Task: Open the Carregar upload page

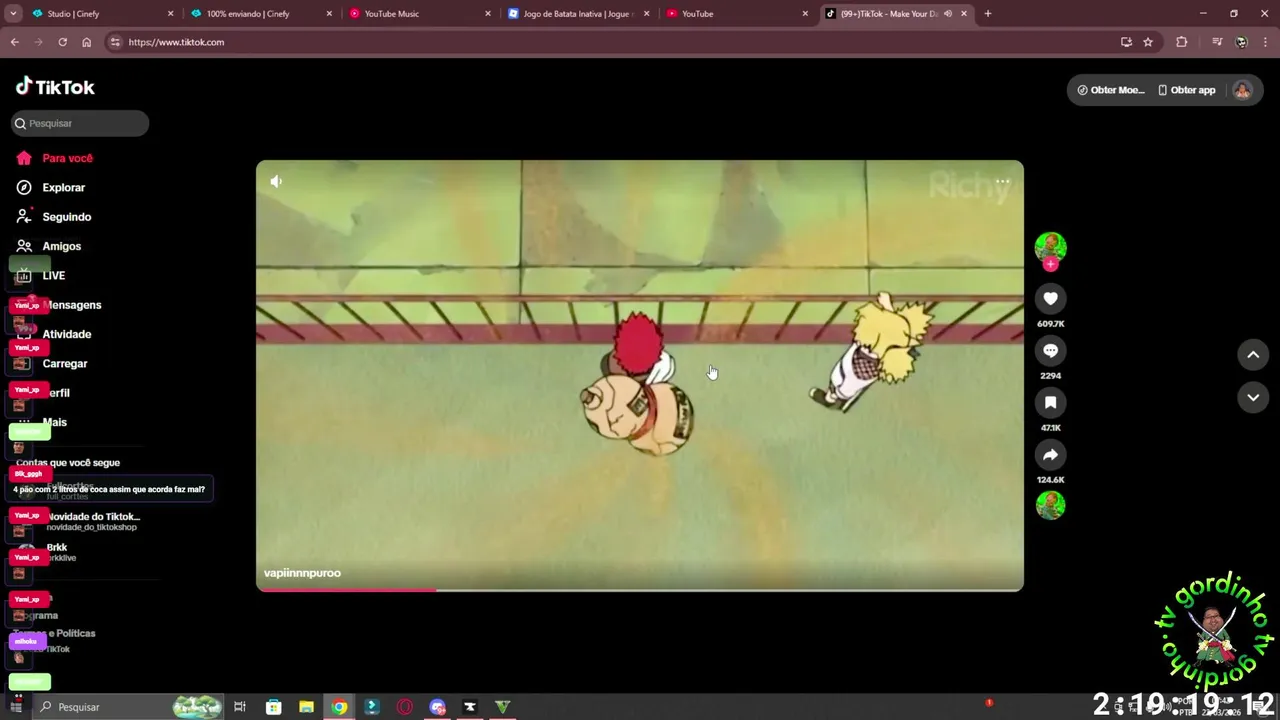Action: (x=53, y=364)
